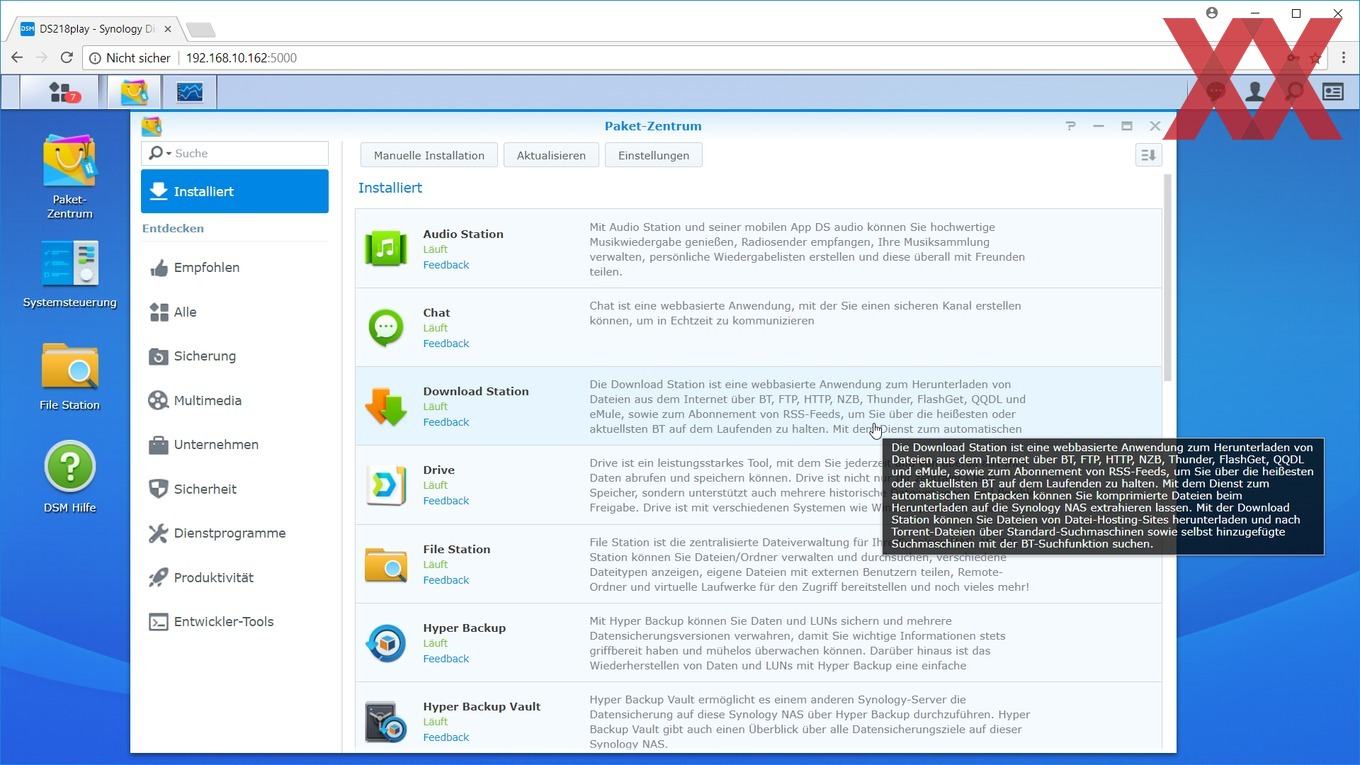The height and width of the screenshot is (765, 1360).
Task: Click the Produktivität rocket icon
Action: click(x=158, y=577)
